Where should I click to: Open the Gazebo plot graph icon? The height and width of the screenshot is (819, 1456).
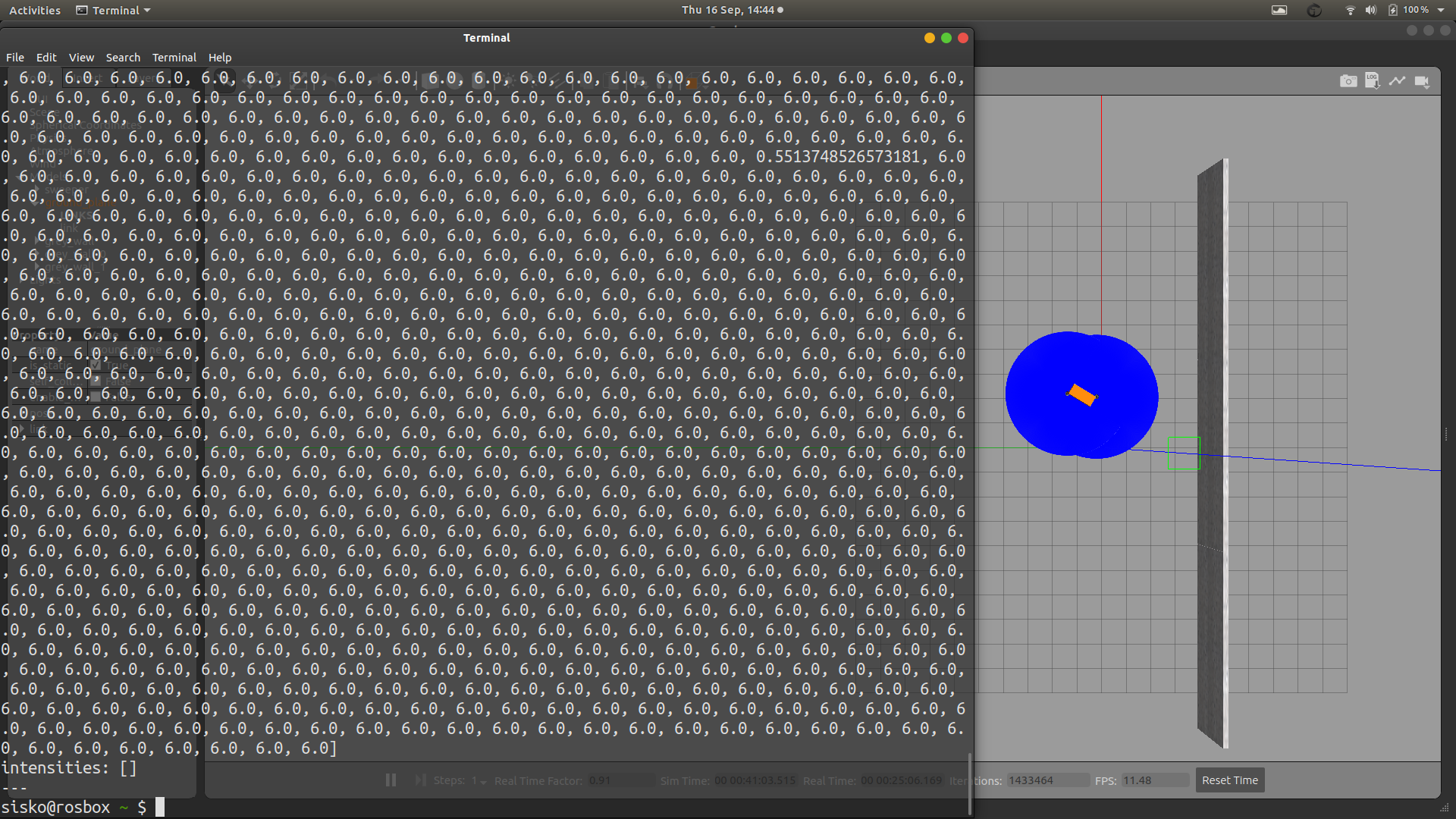(1397, 80)
